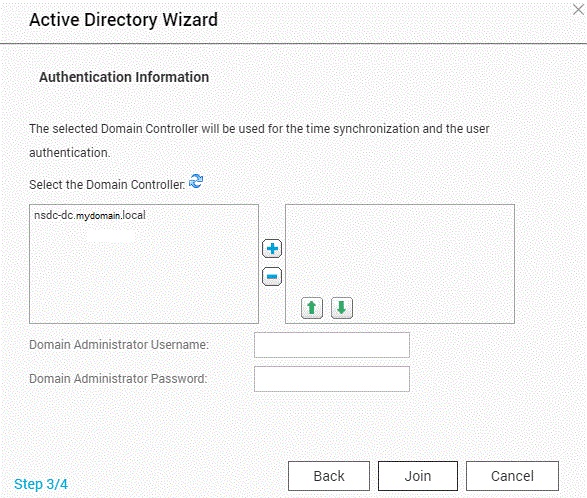The height and width of the screenshot is (498, 587).
Task: Click the Domain Administrator Password label
Action: tap(118, 379)
